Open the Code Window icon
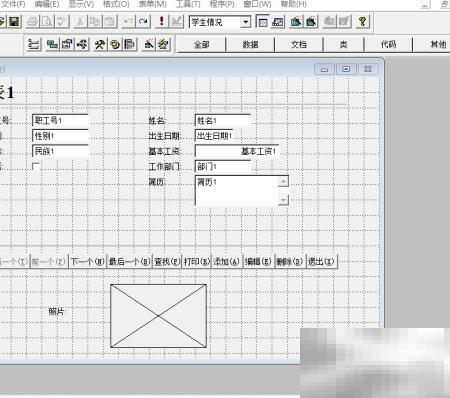 [x=82, y=44]
